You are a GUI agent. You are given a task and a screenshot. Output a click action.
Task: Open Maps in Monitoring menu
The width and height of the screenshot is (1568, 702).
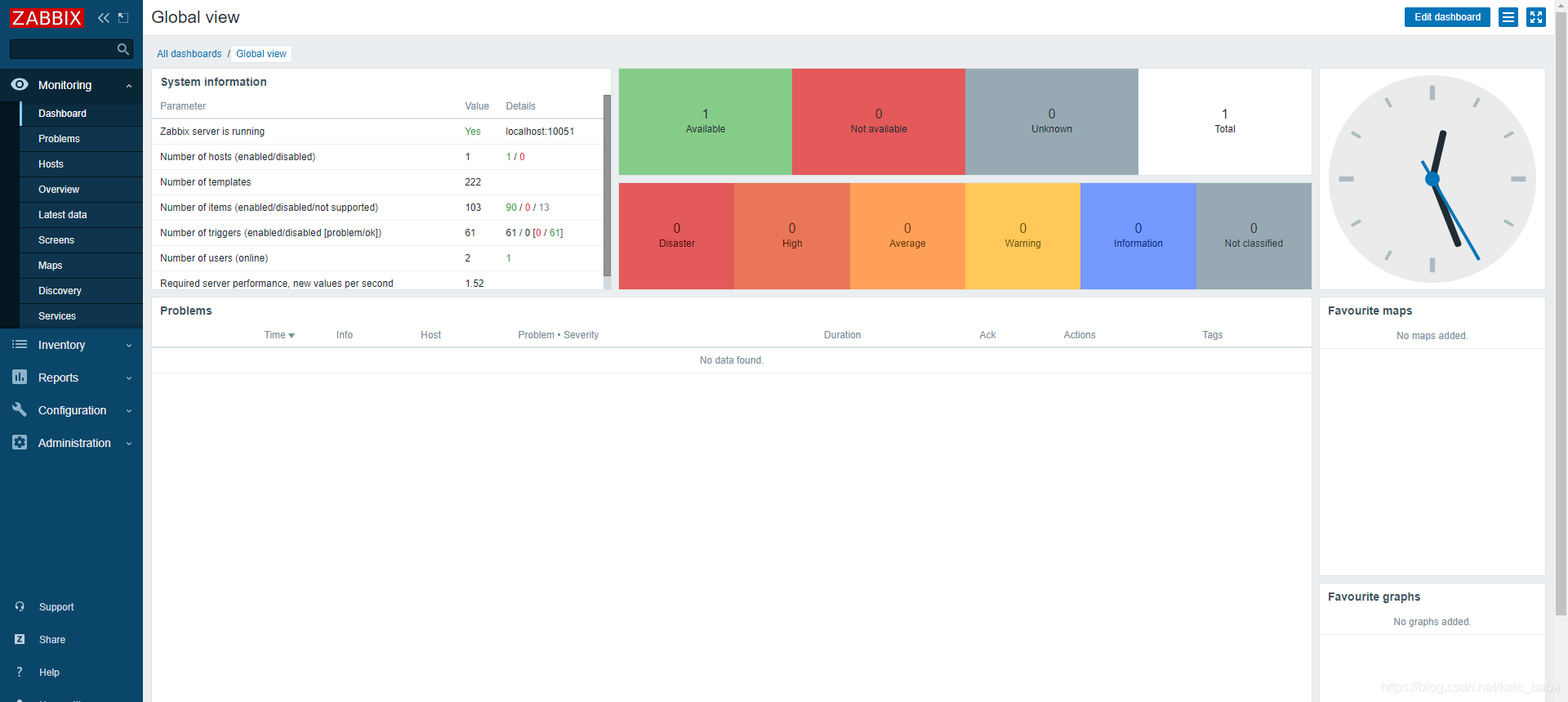point(82,266)
